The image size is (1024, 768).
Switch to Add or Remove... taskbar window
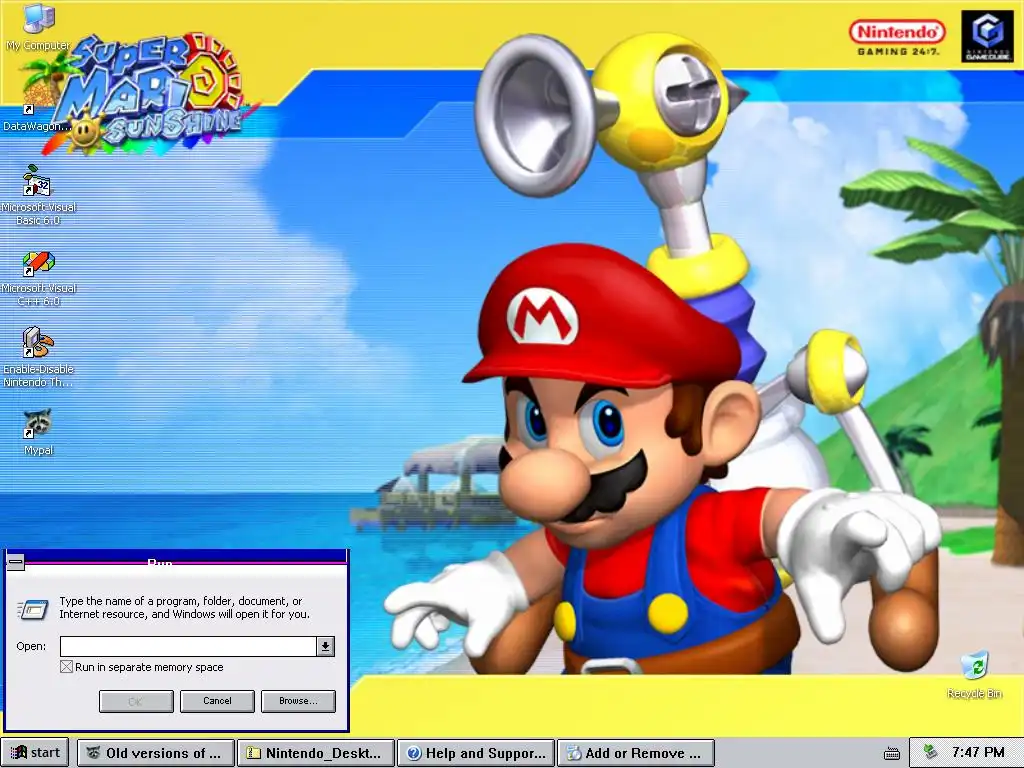636,753
